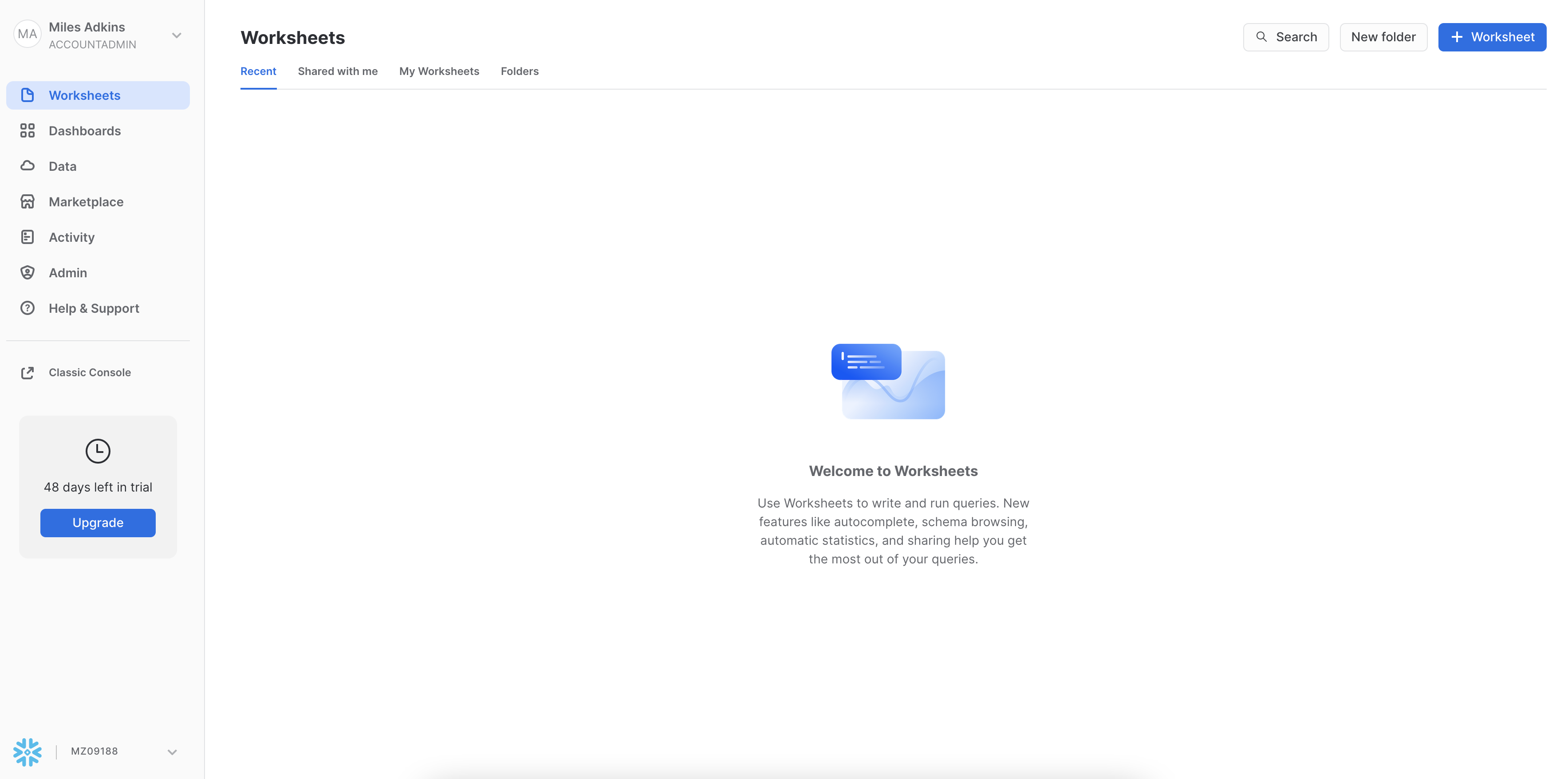Click the trial clock icon
This screenshot has width=1568, height=779.
98,451
